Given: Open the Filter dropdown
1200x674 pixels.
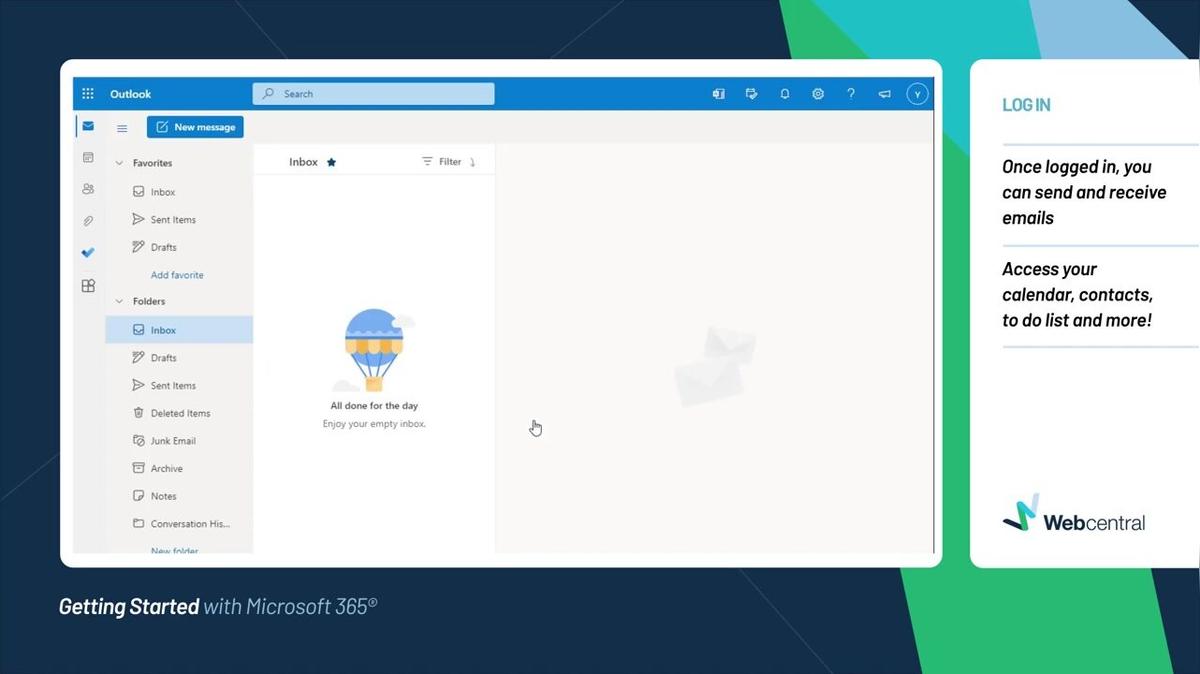Looking at the screenshot, I should click(x=442, y=162).
